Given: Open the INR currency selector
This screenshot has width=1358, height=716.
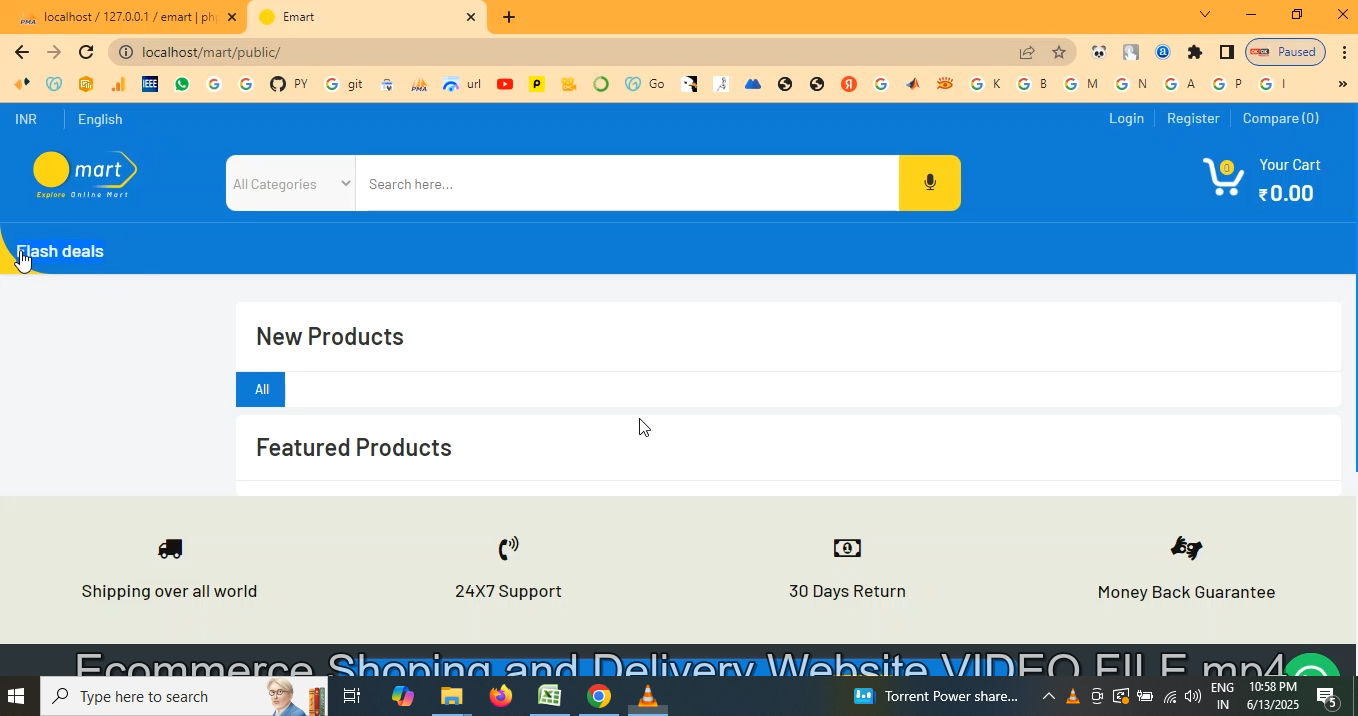Looking at the screenshot, I should [26, 119].
